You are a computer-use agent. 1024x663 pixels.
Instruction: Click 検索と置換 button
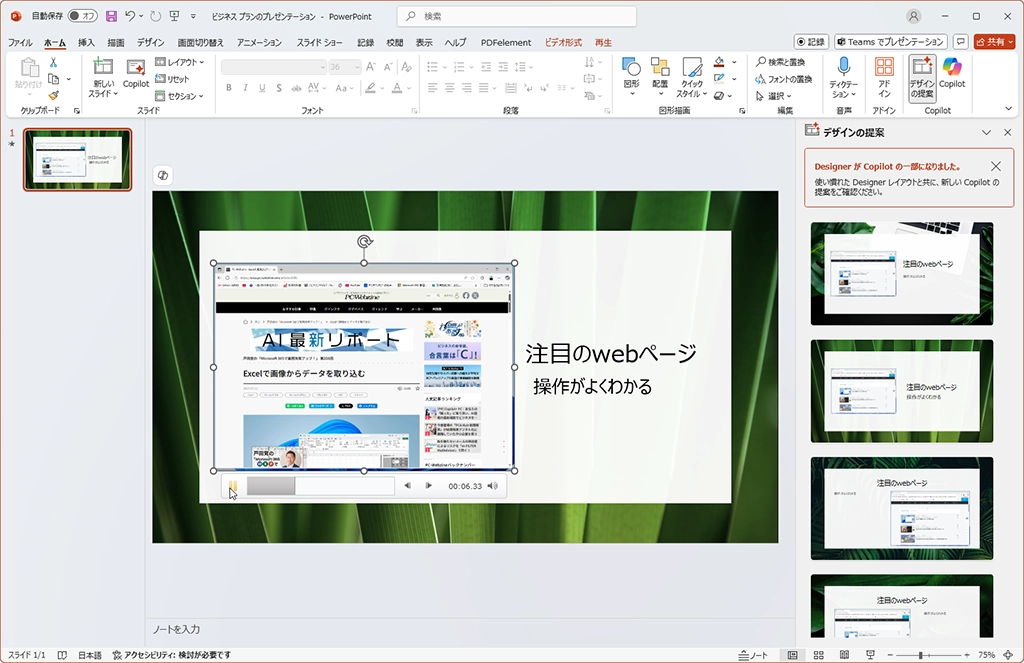click(x=780, y=62)
